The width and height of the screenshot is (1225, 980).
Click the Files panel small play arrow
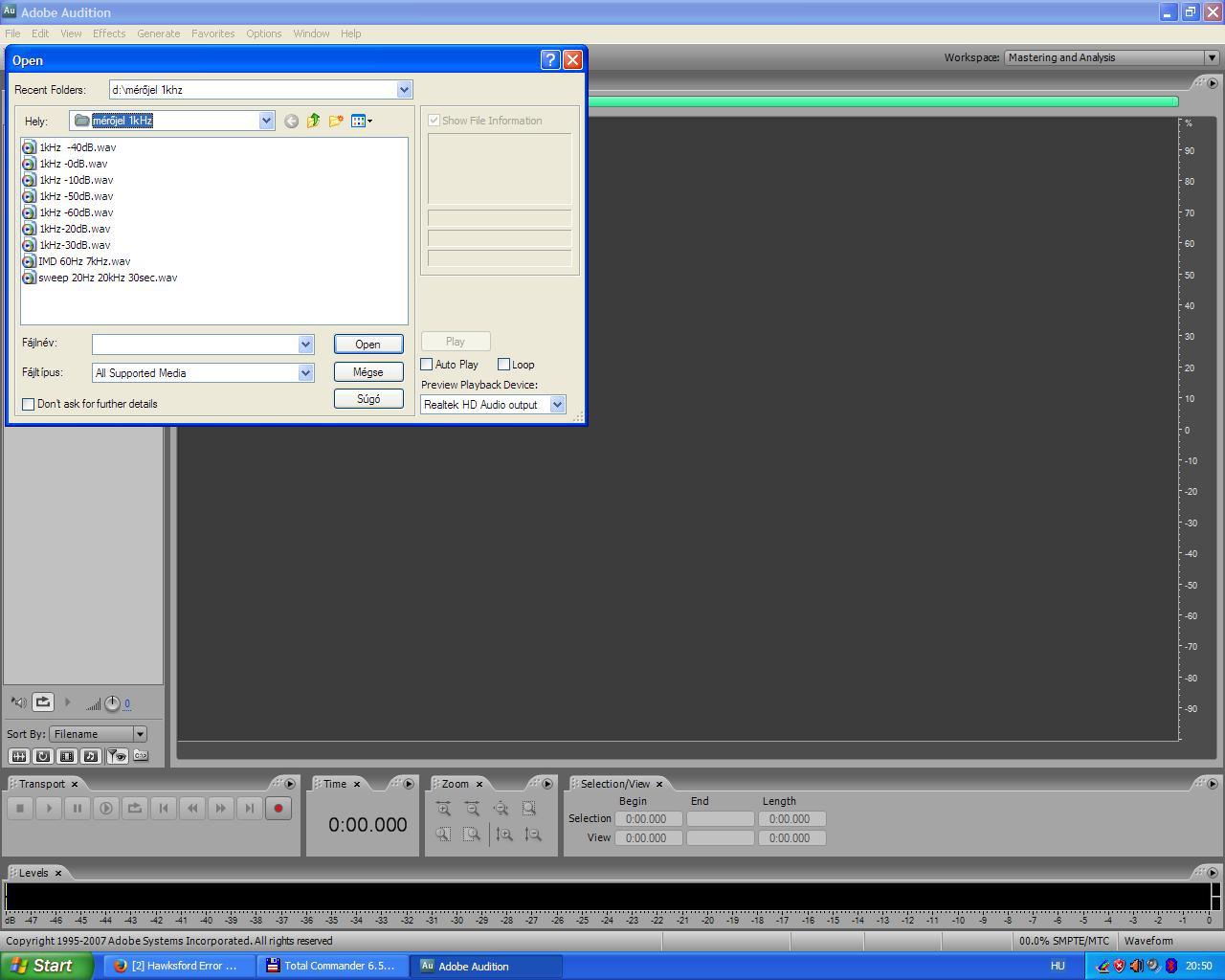click(x=67, y=702)
